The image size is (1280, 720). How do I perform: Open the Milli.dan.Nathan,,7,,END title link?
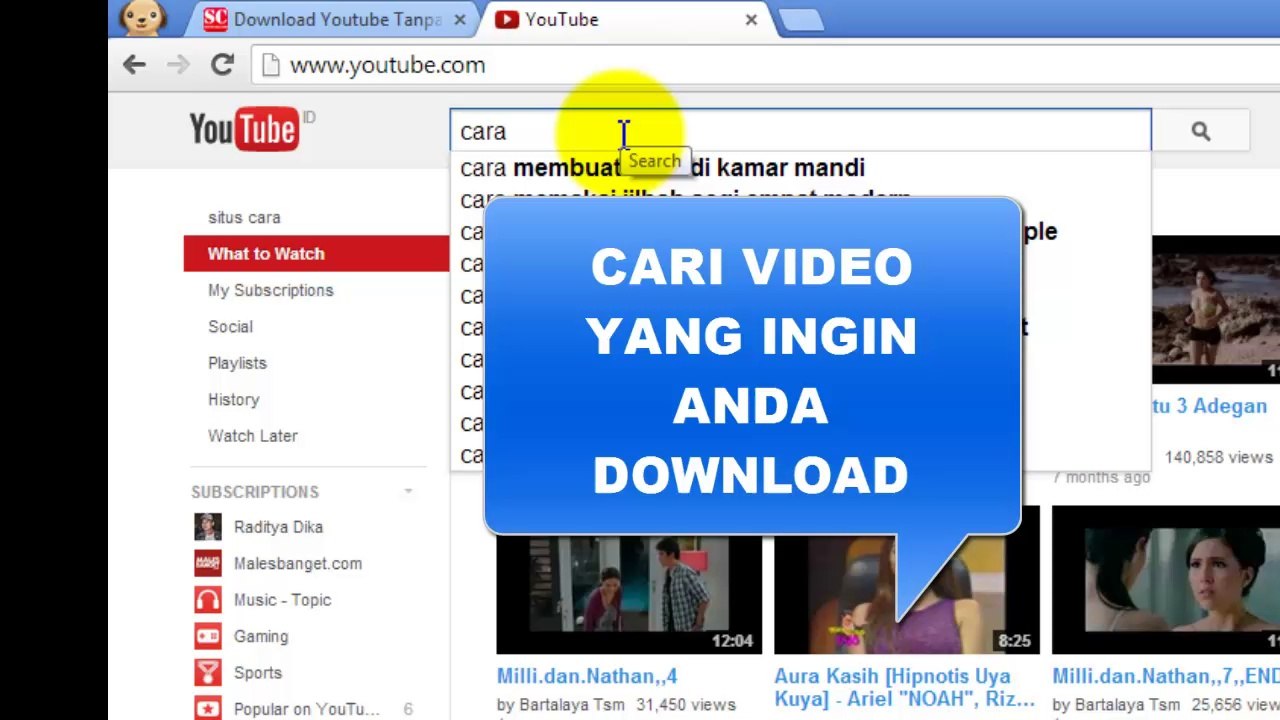click(1166, 676)
